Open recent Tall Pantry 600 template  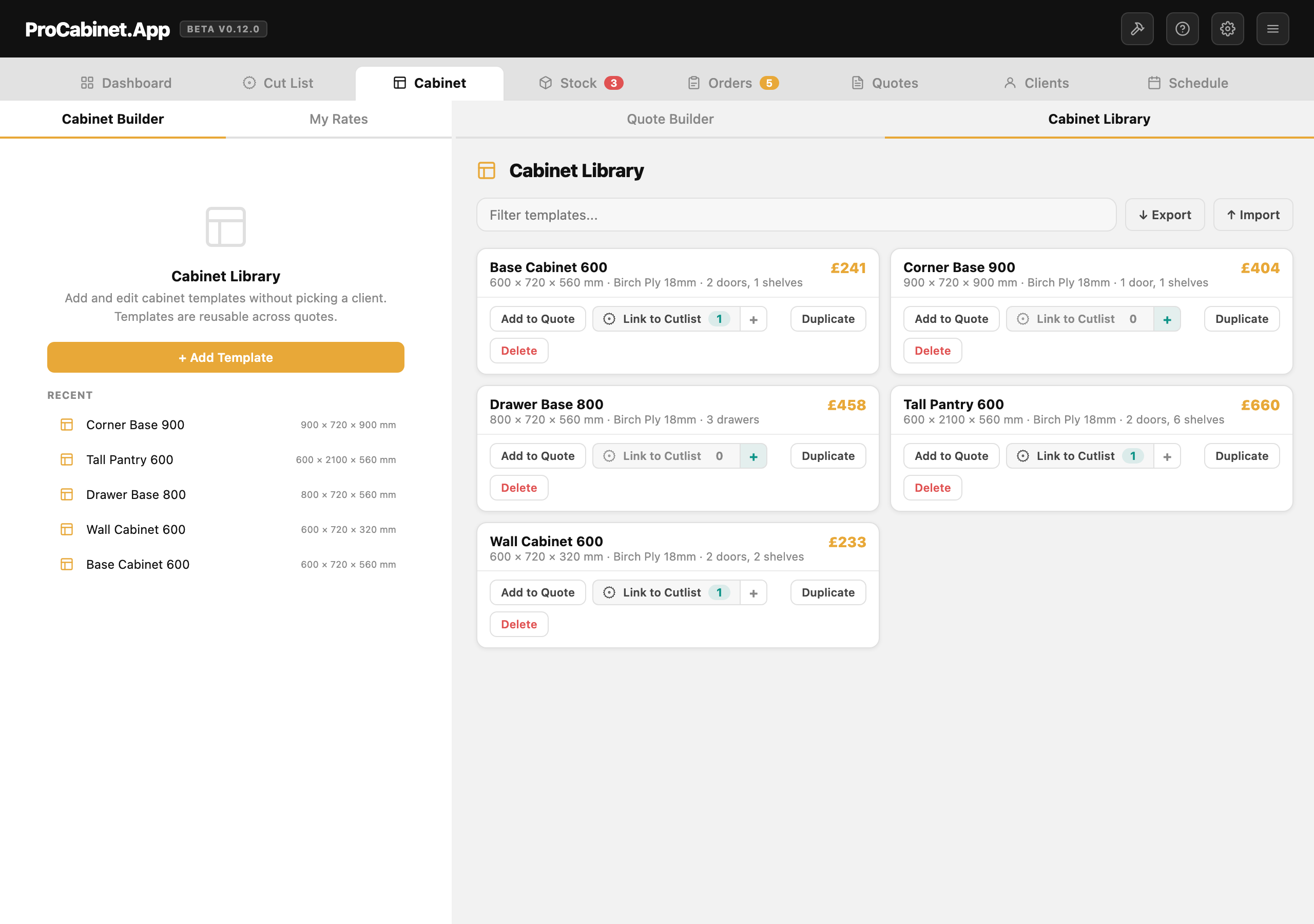pyautogui.click(x=225, y=460)
